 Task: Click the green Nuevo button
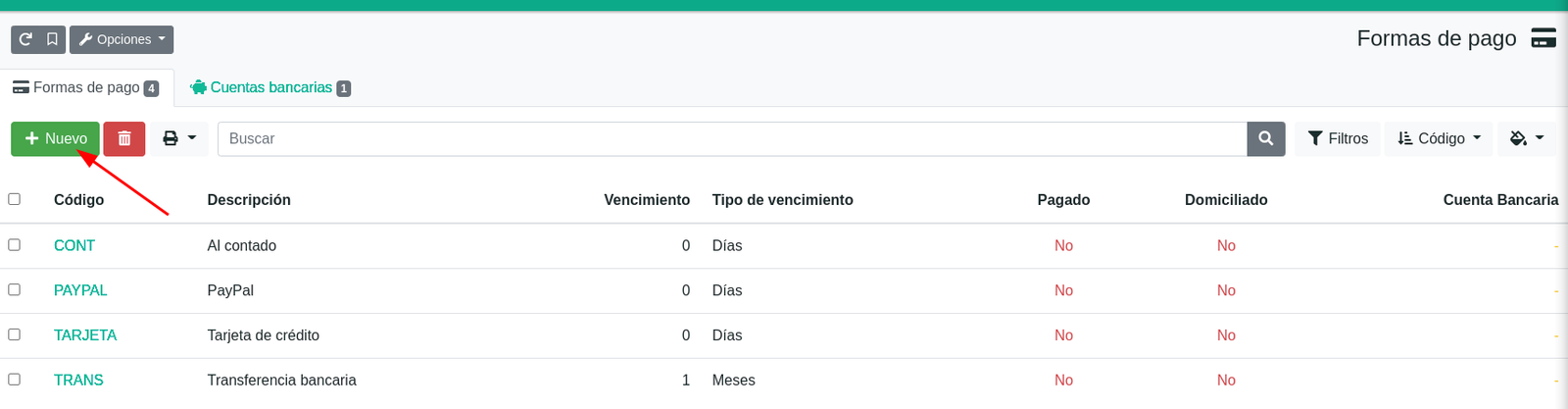point(56,138)
